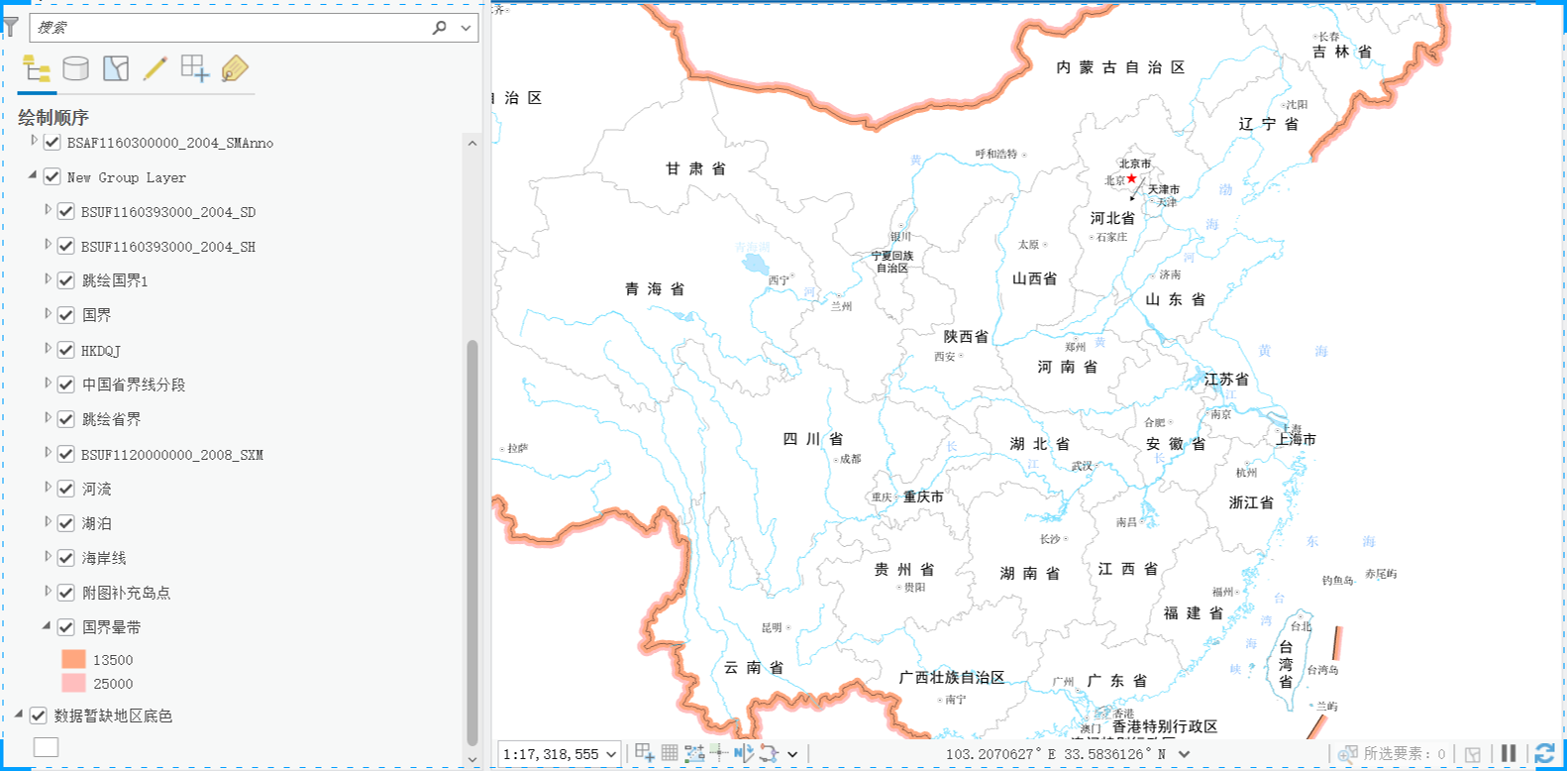Screen dimensions: 1568x771
Task: Open List By Labeling view
Action: tap(235, 68)
